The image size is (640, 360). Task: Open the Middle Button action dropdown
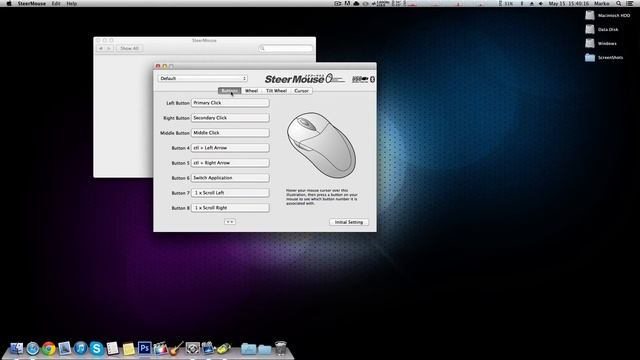point(230,133)
